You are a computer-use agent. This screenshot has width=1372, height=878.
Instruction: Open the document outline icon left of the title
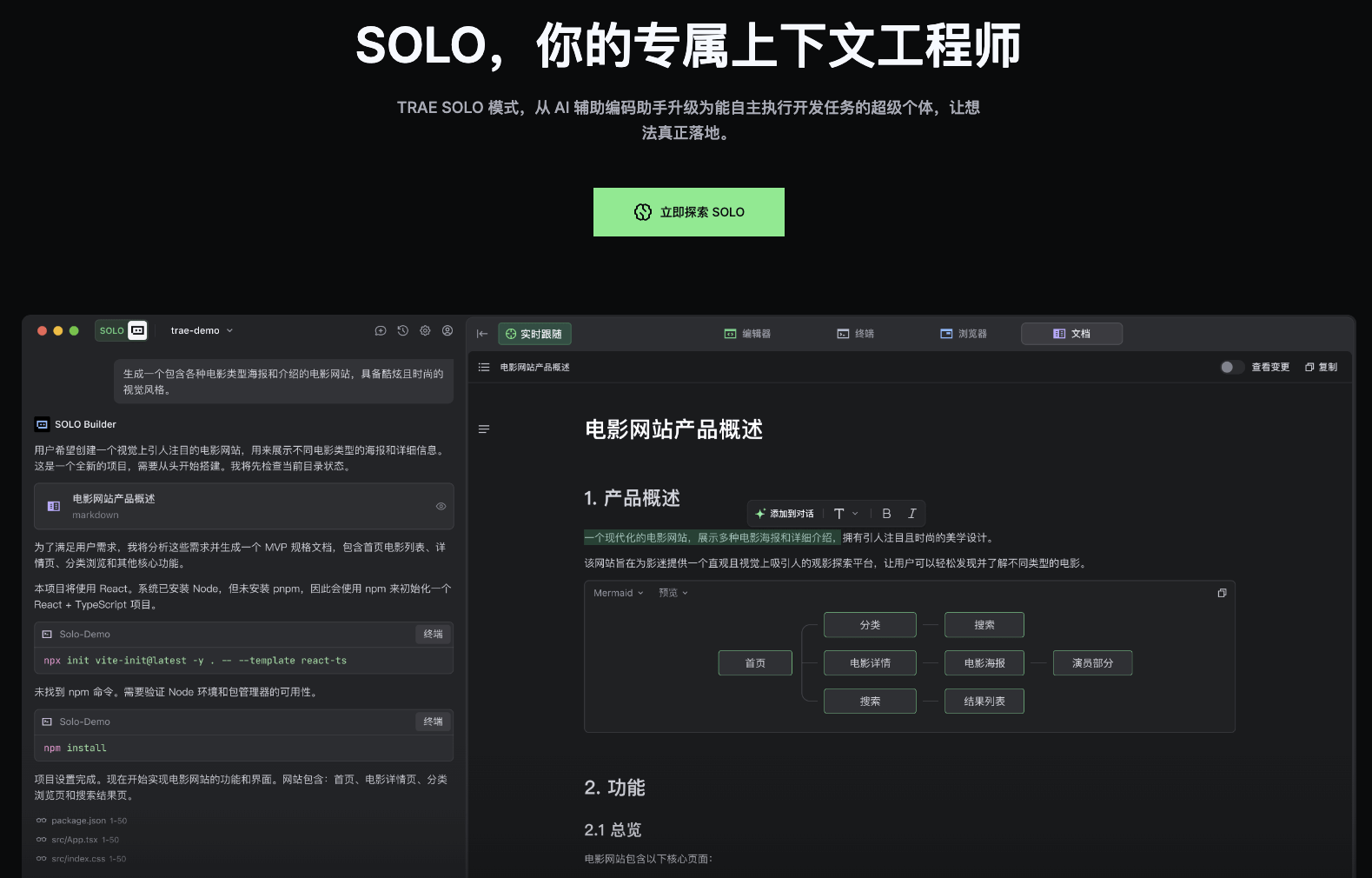[484, 429]
